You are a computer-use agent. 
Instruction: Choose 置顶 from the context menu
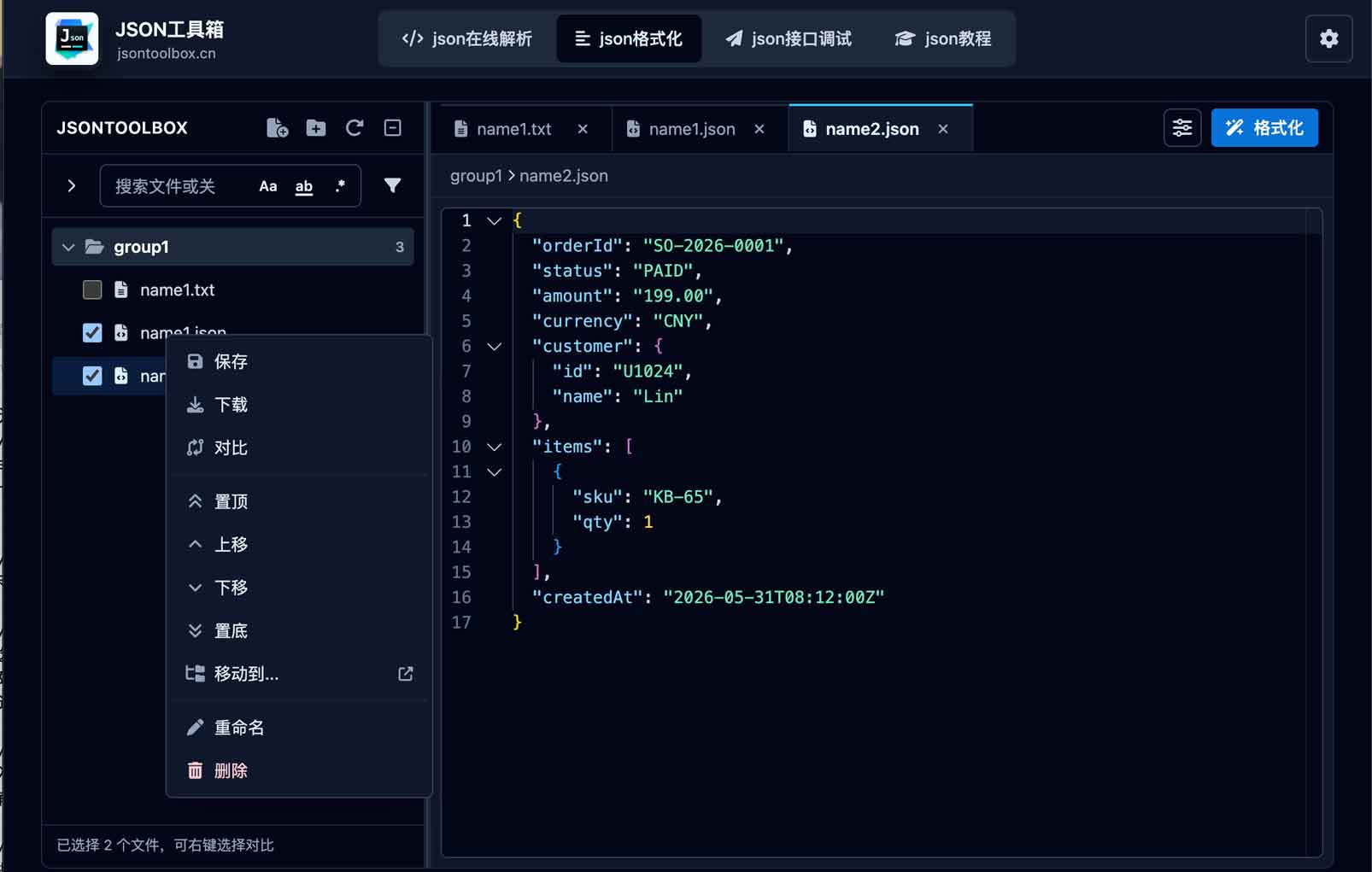pyautogui.click(x=299, y=501)
